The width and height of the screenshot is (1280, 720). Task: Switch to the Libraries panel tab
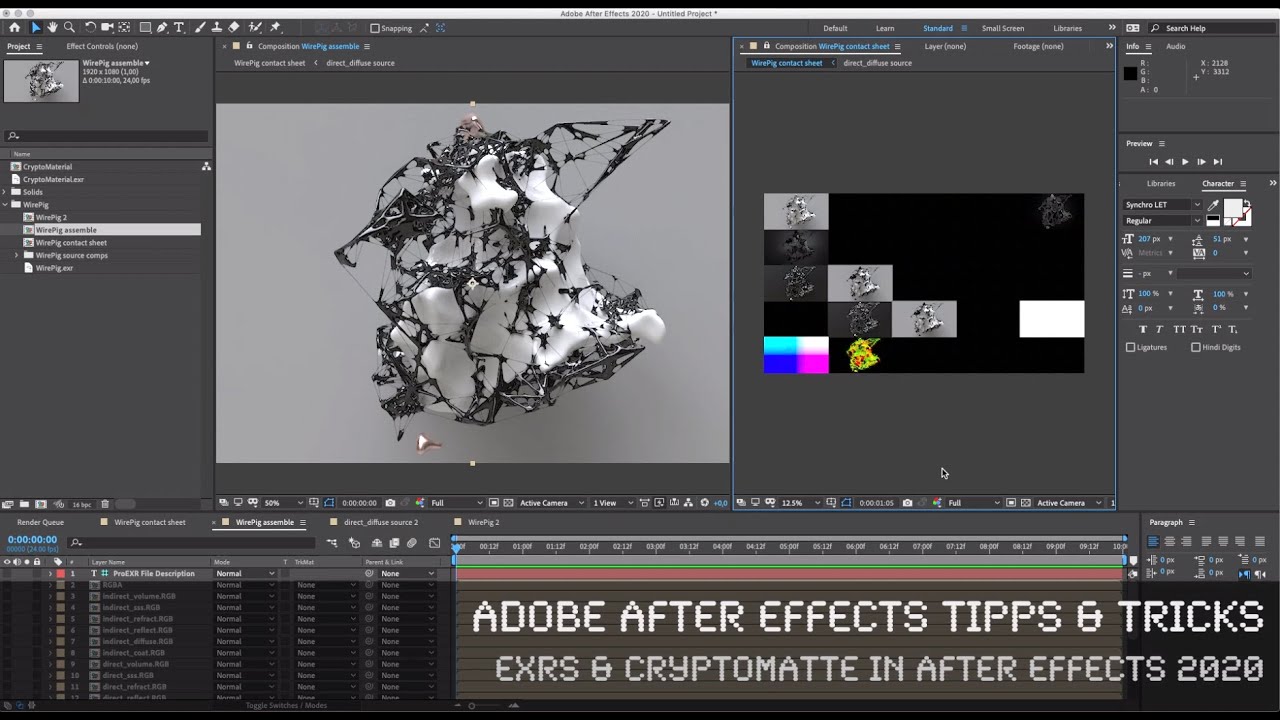click(x=1161, y=184)
